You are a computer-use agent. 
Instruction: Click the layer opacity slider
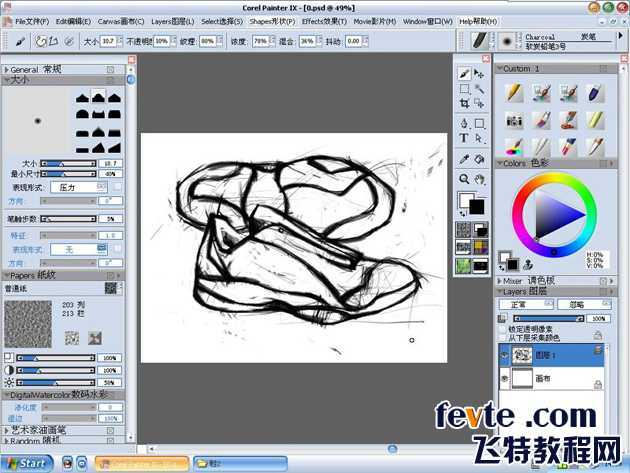[x=549, y=318]
